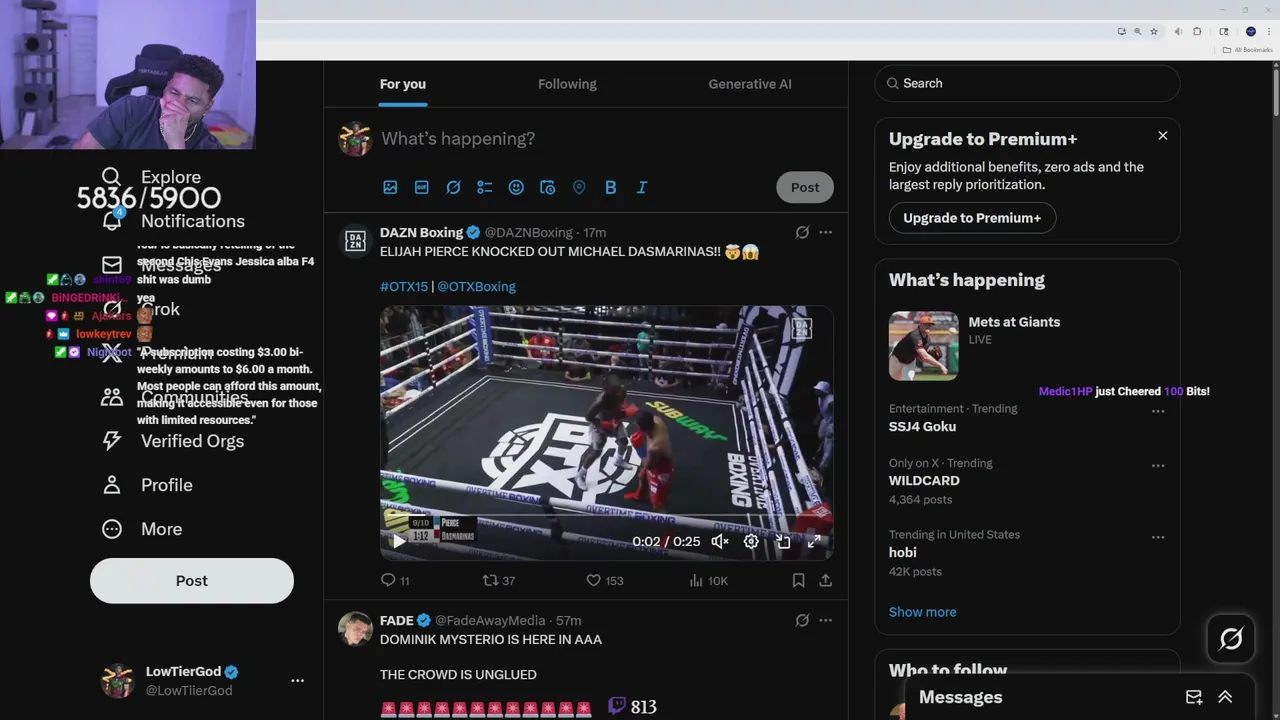
Task: Open more options for hobi trend
Action: click(1158, 537)
